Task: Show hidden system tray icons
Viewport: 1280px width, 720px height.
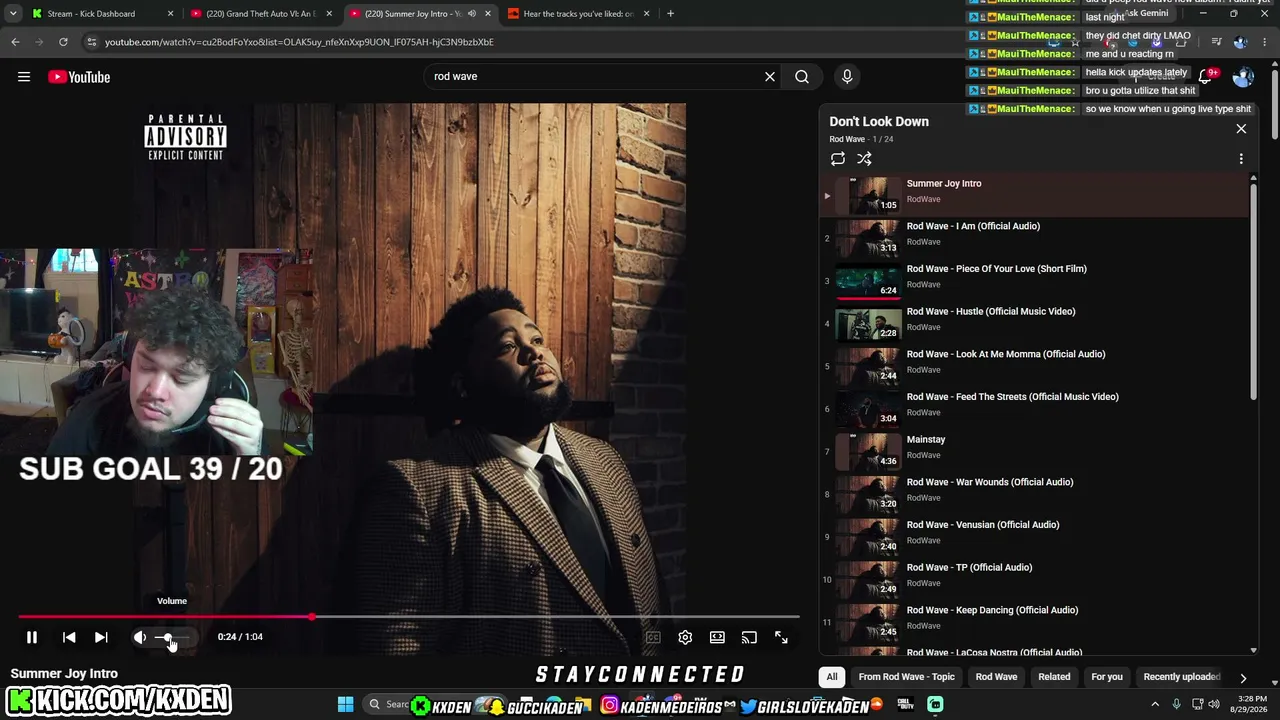Action: point(1155,705)
